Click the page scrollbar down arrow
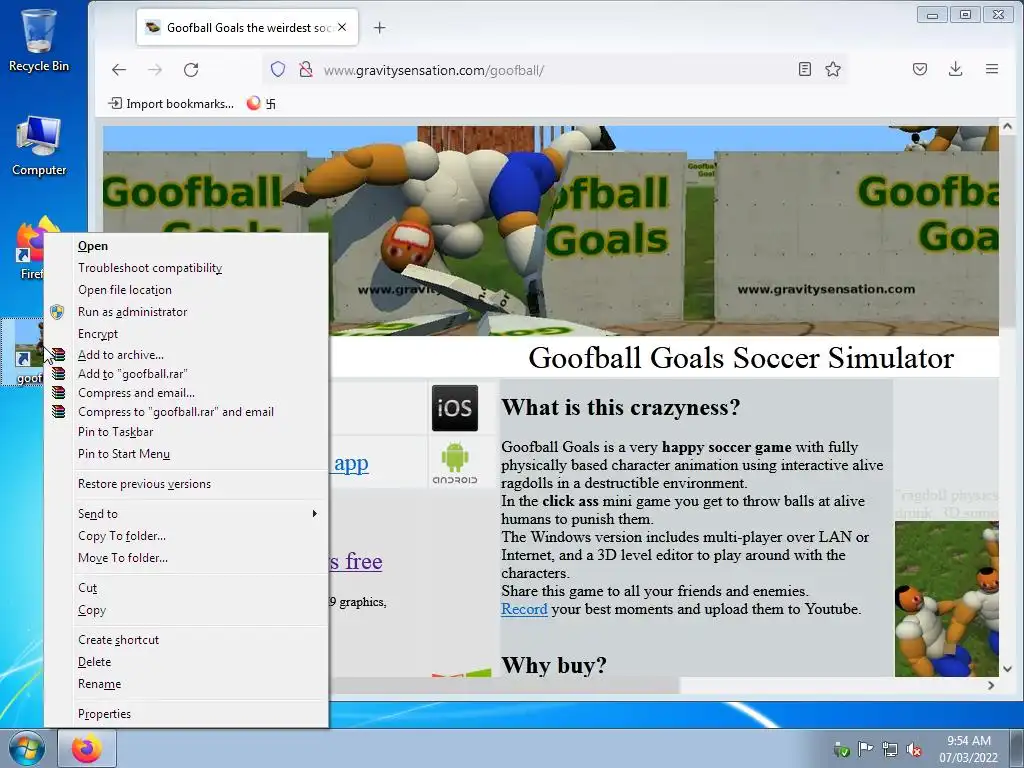 pyautogui.click(x=1007, y=669)
